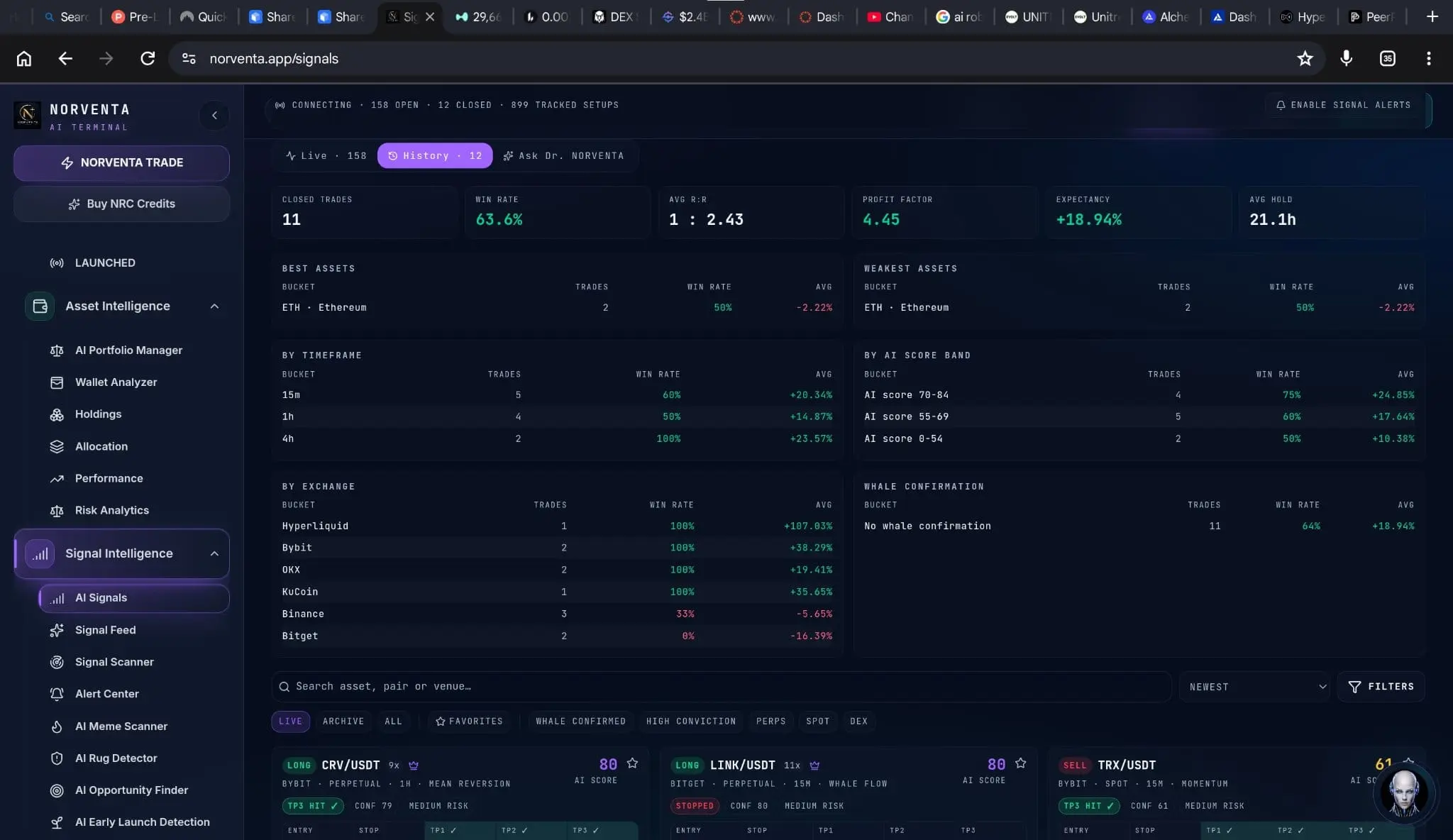Viewport: 1453px width, 840px height.
Task: Collapse the sidebar with chevron button
Action: pos(214,116)
